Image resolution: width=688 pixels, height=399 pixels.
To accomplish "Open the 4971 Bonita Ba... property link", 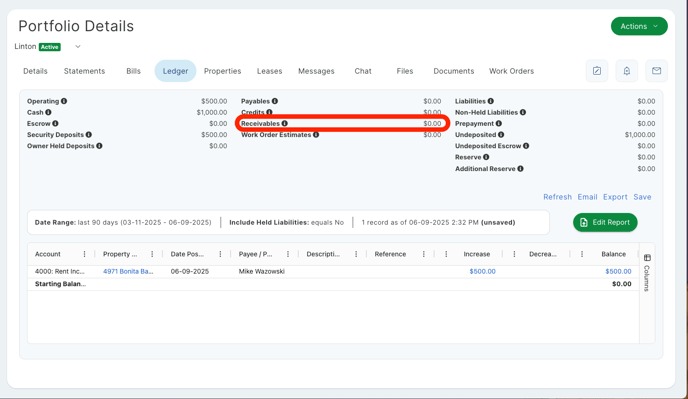I will [x=128, y=271].
